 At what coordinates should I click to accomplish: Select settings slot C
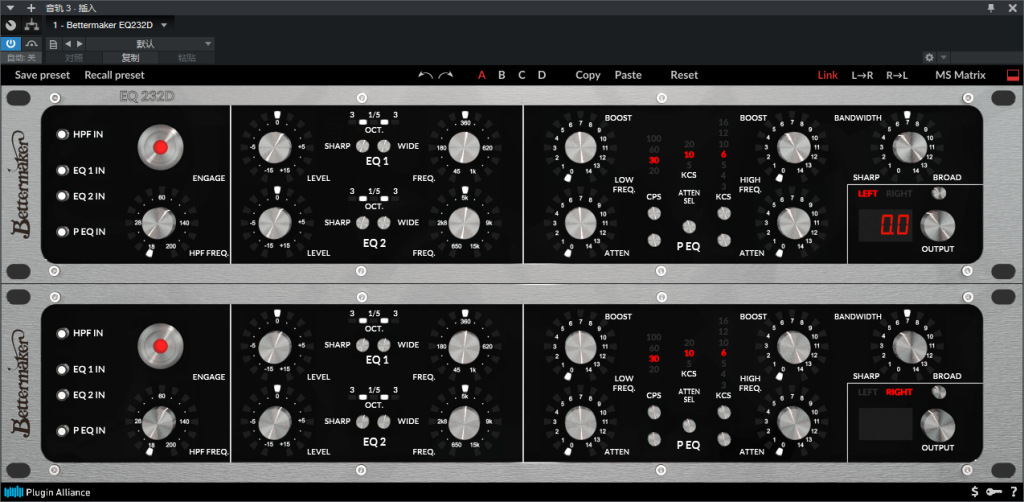[x=522, y=75]
